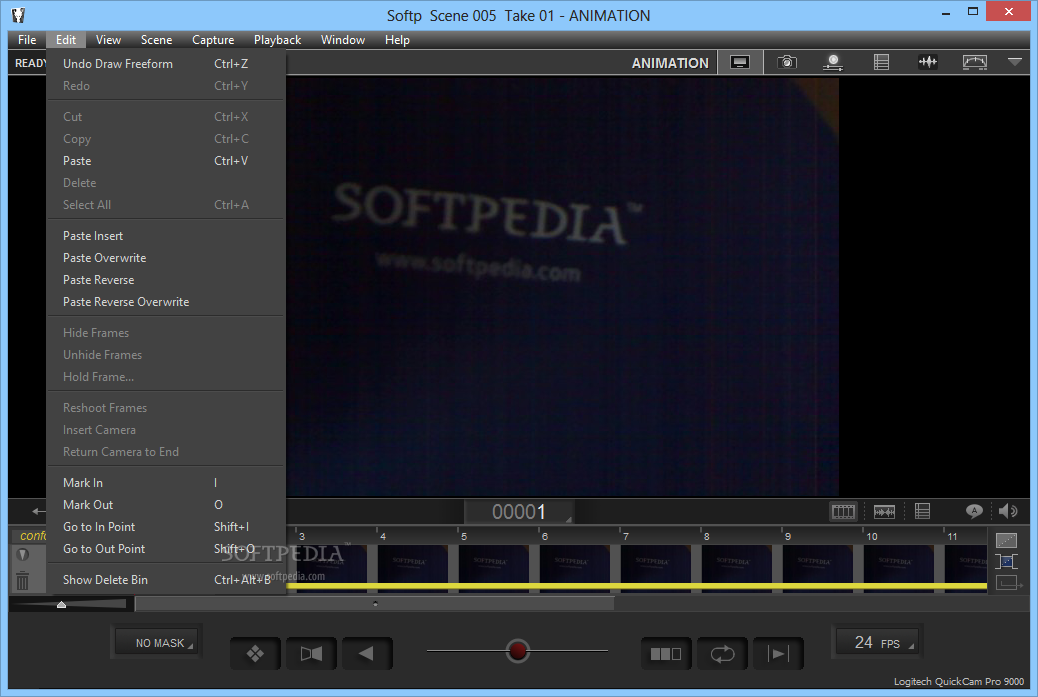
Task: Switch to the Animation workspace monitor icon
Action: pos(740,63)
